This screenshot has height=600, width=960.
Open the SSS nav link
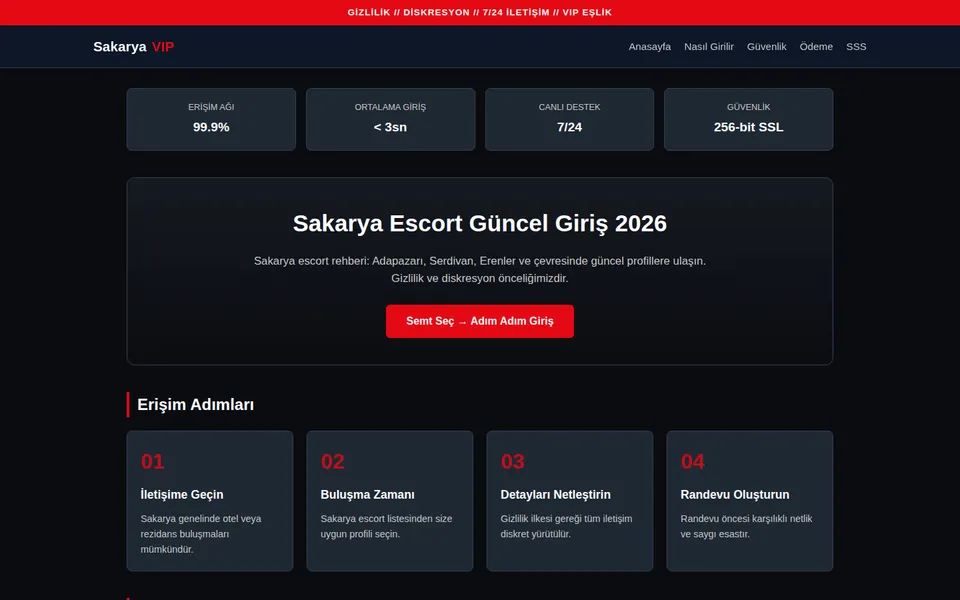(856, 47)
